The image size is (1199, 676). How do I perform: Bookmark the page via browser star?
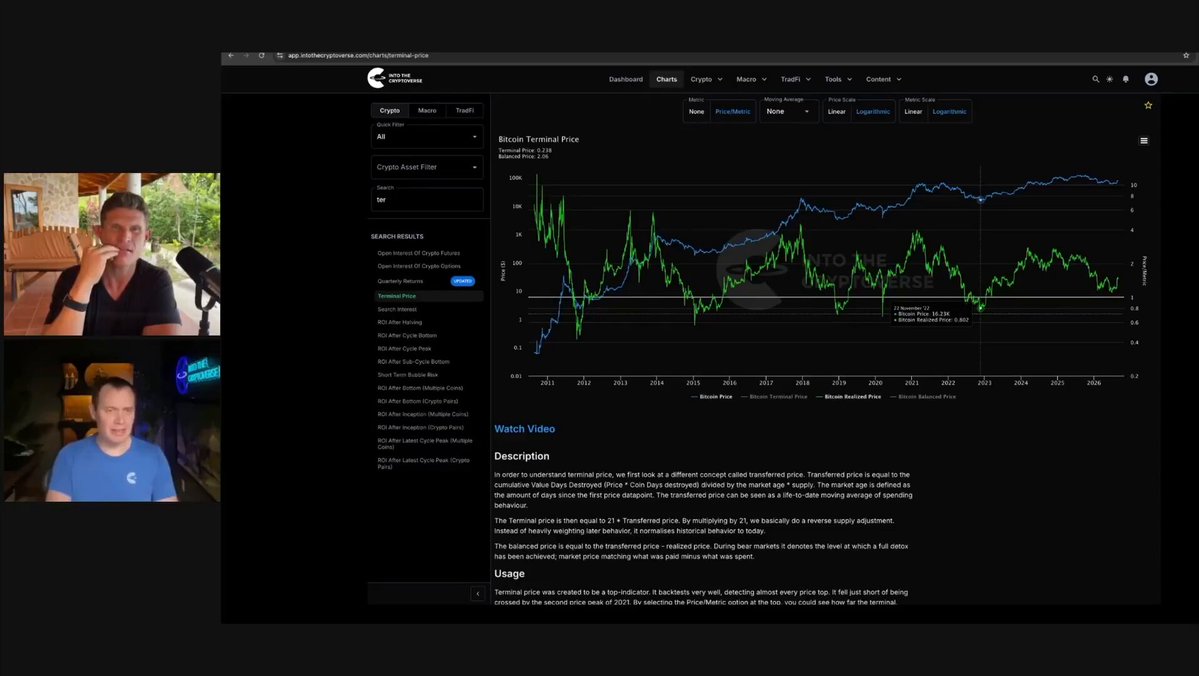click(x=1186, y=55)
